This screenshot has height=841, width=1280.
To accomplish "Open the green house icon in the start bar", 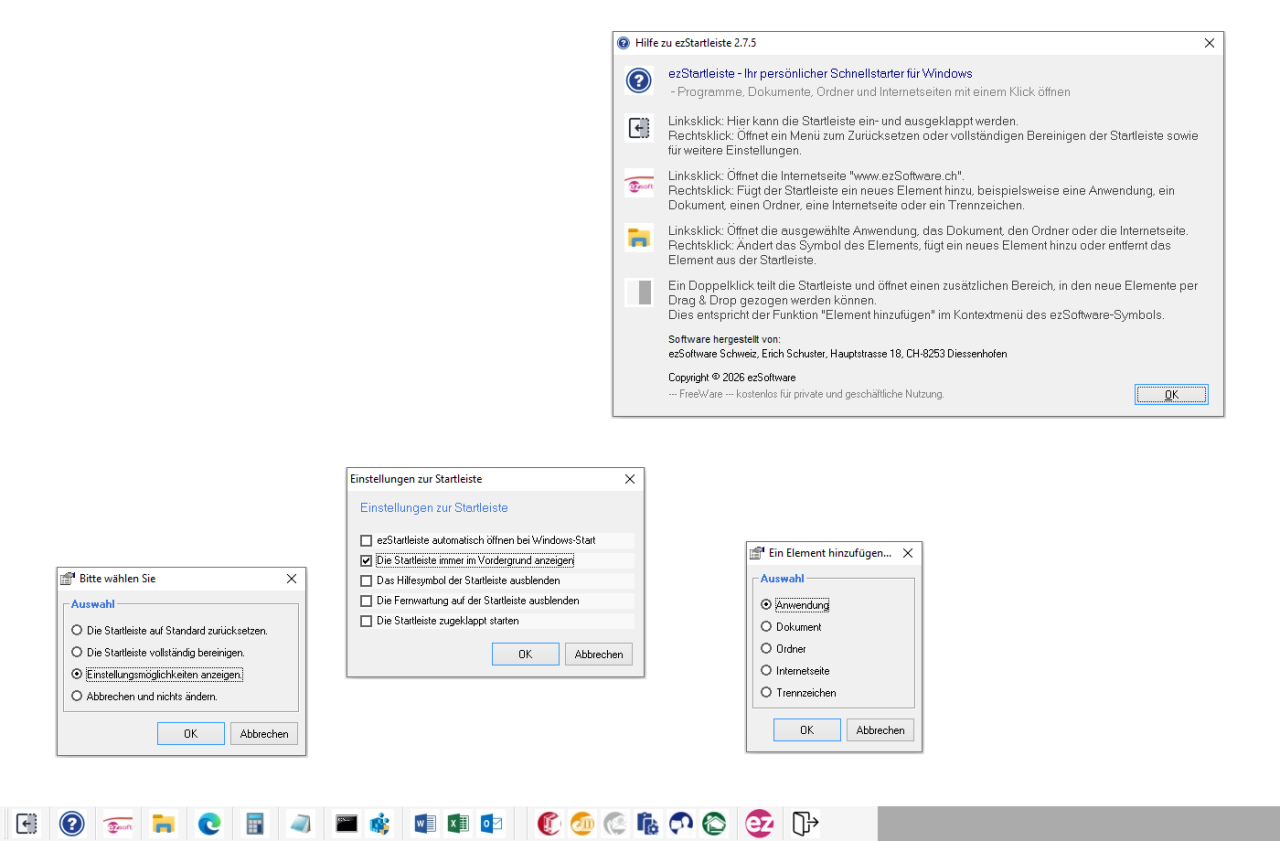I will [x=714, y=824].
